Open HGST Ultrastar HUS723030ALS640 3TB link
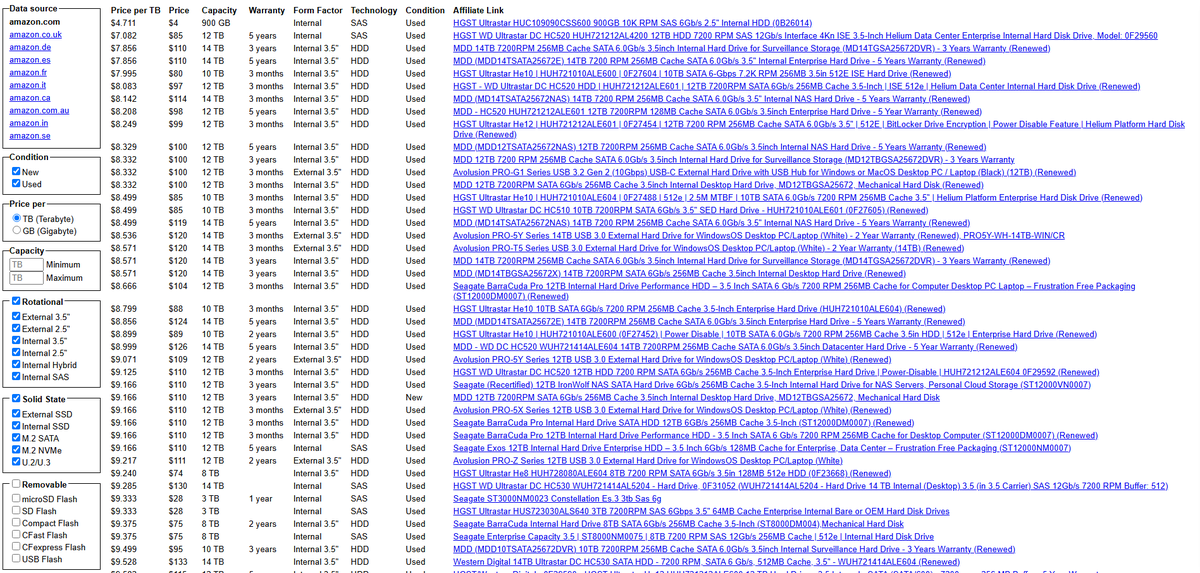The height and width of the screenshot is (573, 1200). [701, 511]
